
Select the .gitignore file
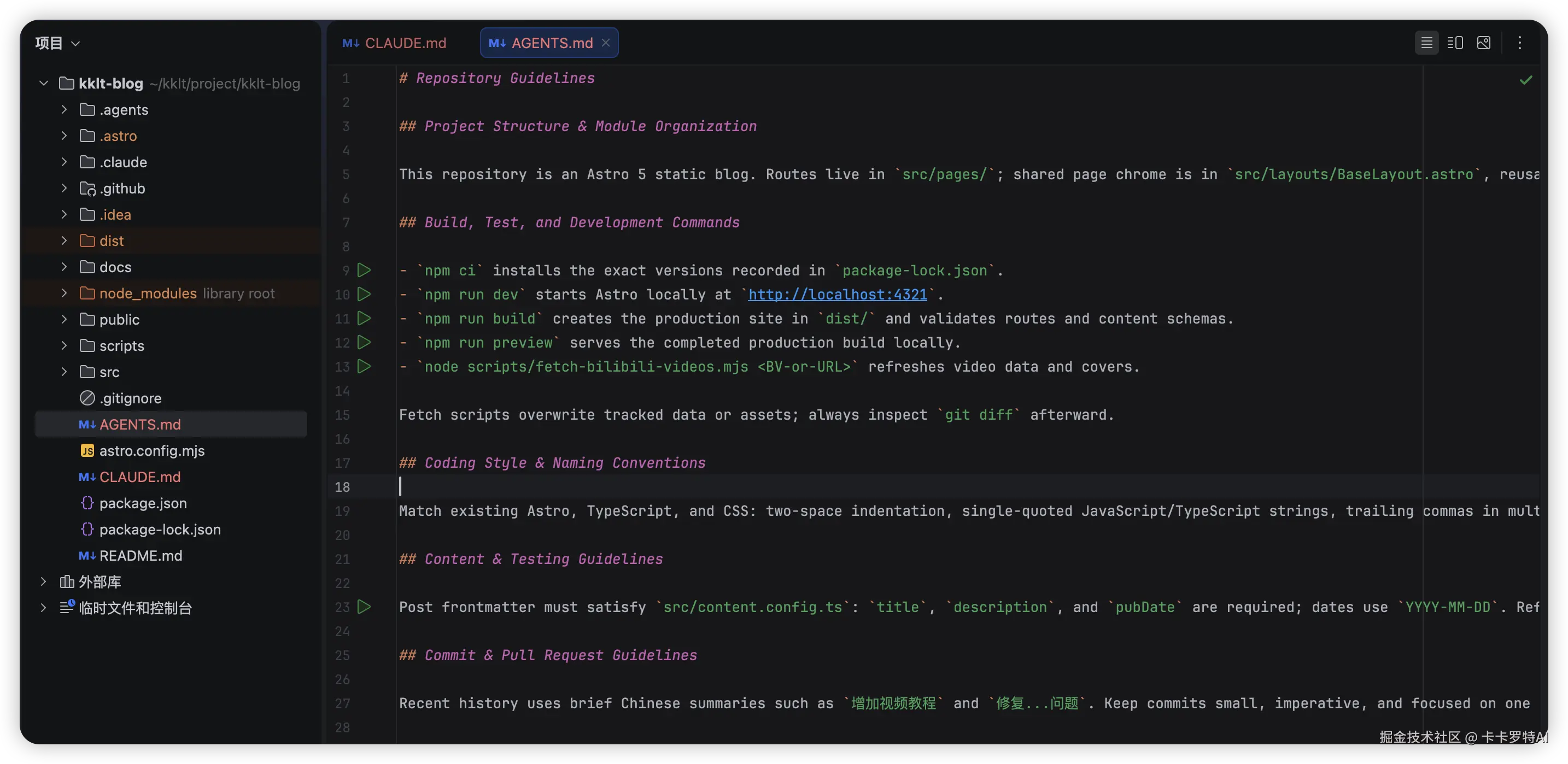tap(171, 398)
